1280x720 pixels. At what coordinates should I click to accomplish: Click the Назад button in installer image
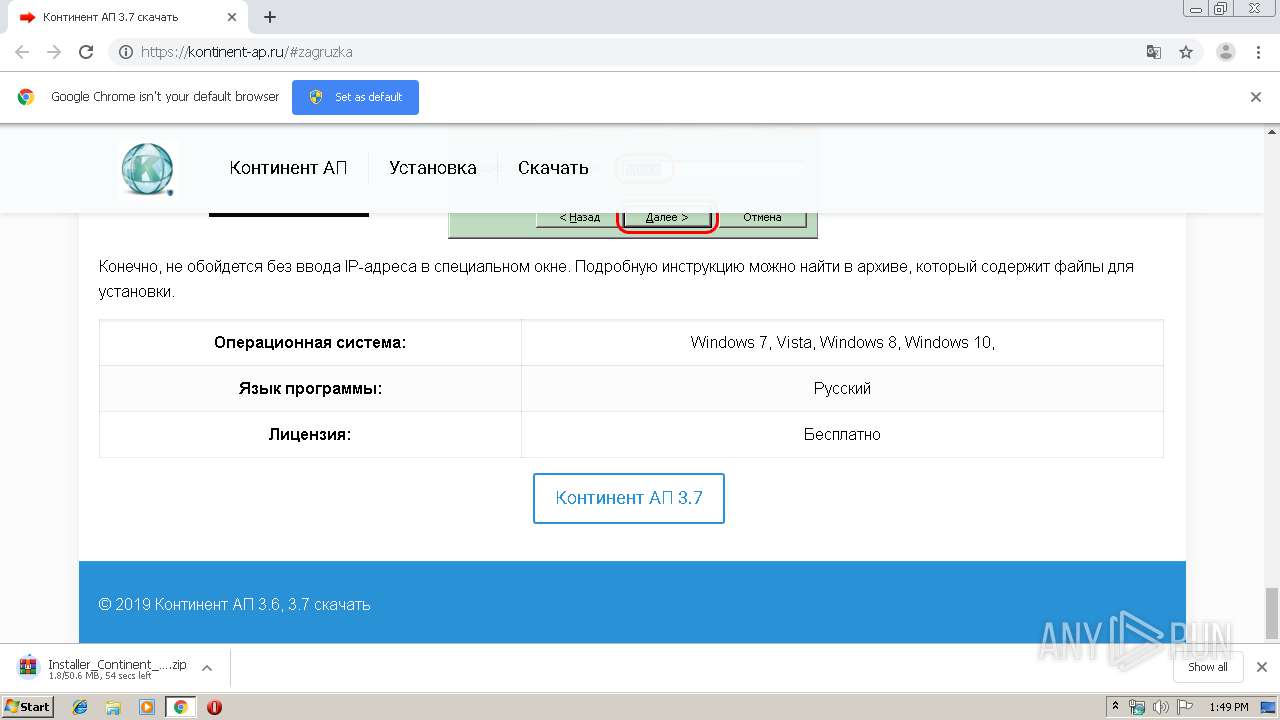(x=579, y=217)
